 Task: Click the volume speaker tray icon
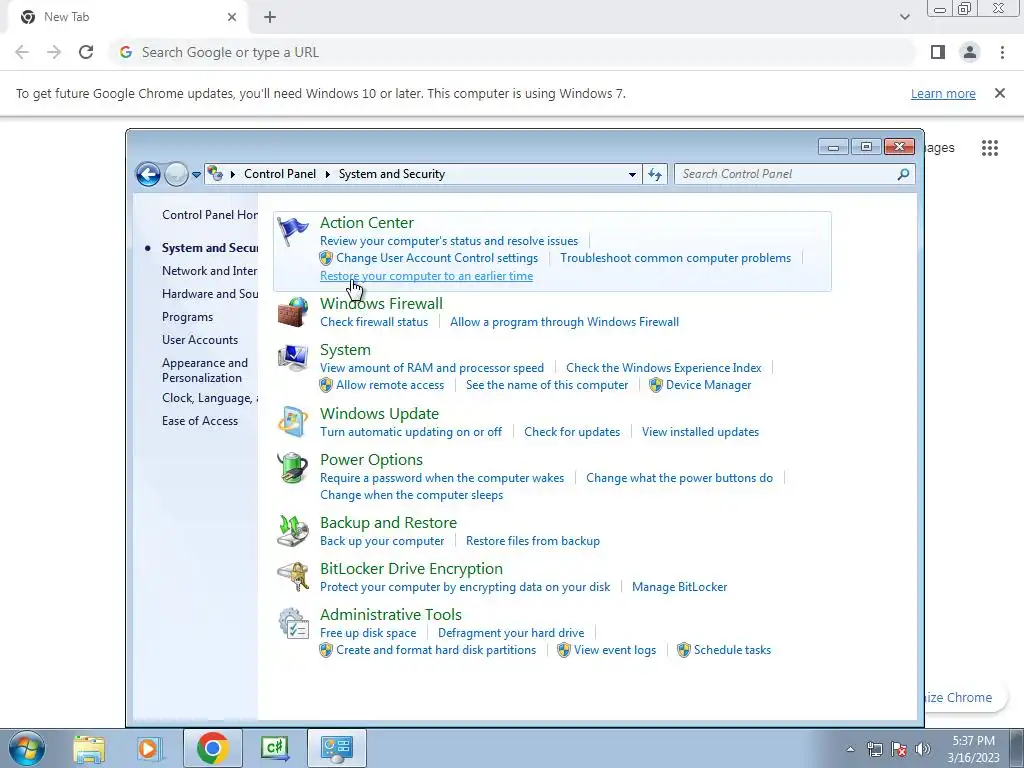923,749
